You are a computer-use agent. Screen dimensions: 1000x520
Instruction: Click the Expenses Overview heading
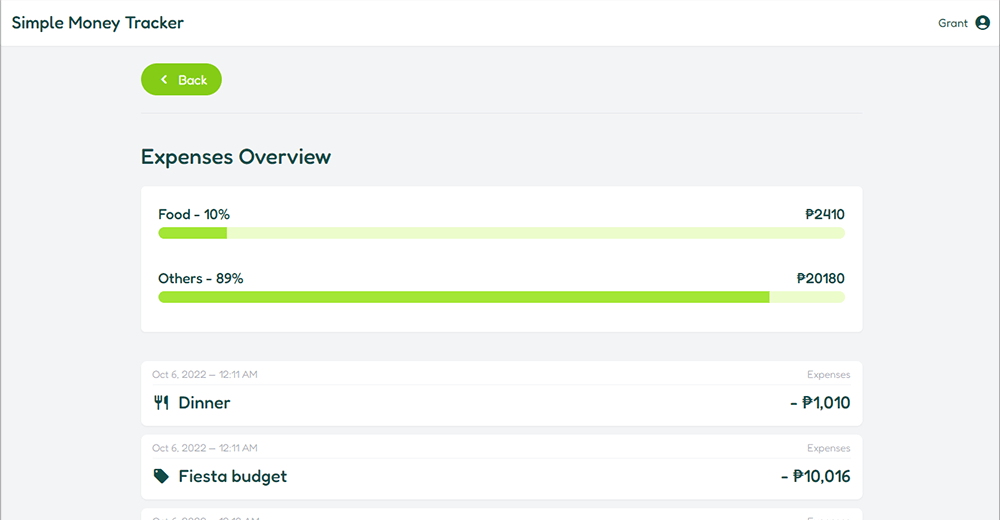pos(236,157)
